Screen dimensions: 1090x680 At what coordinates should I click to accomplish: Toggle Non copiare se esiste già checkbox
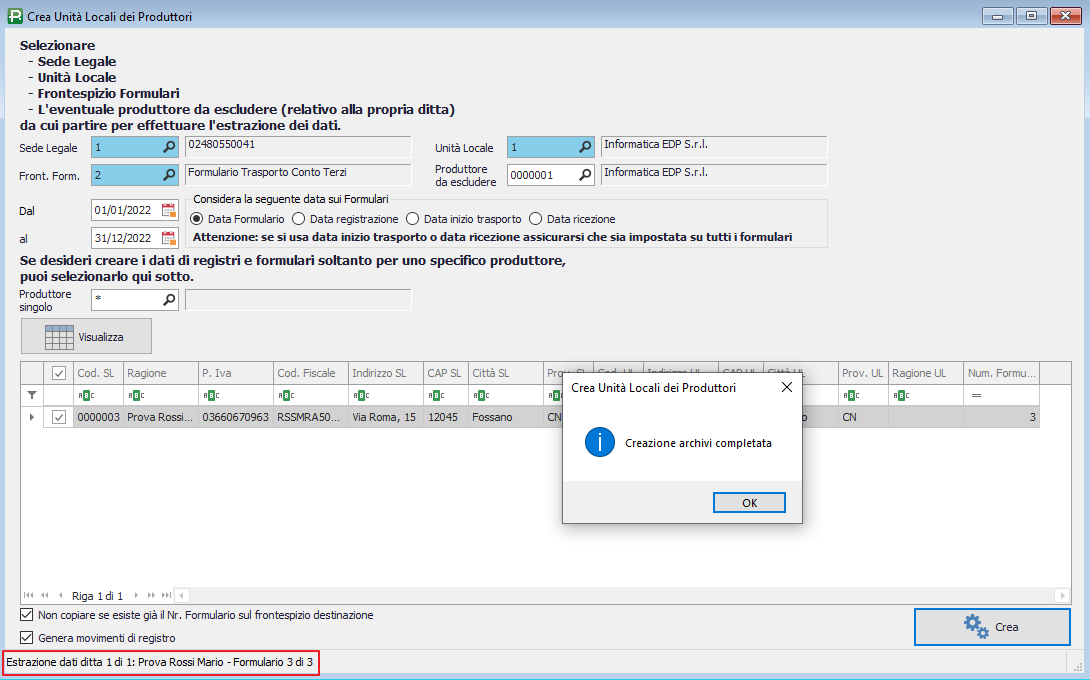(26, 615)
